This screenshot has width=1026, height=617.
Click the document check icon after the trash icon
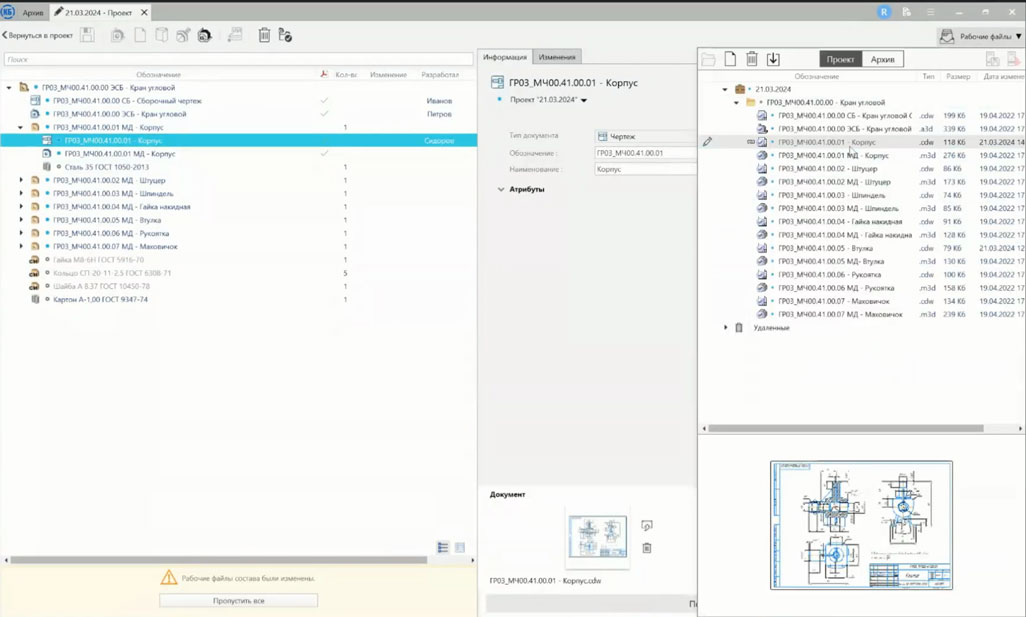coord(285,35)
